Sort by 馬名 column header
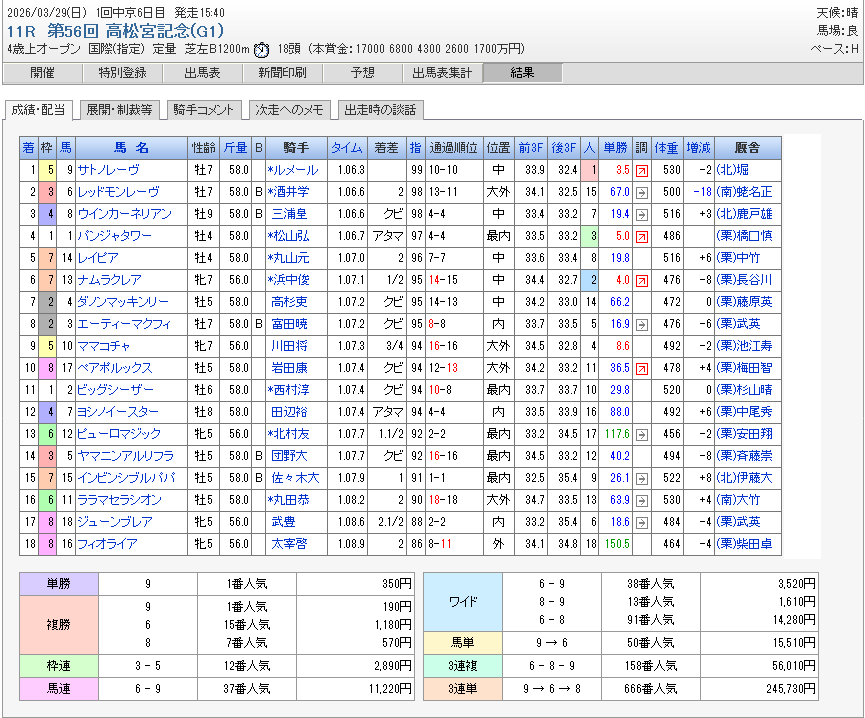 pyautogui.click(x=131, y=148)
